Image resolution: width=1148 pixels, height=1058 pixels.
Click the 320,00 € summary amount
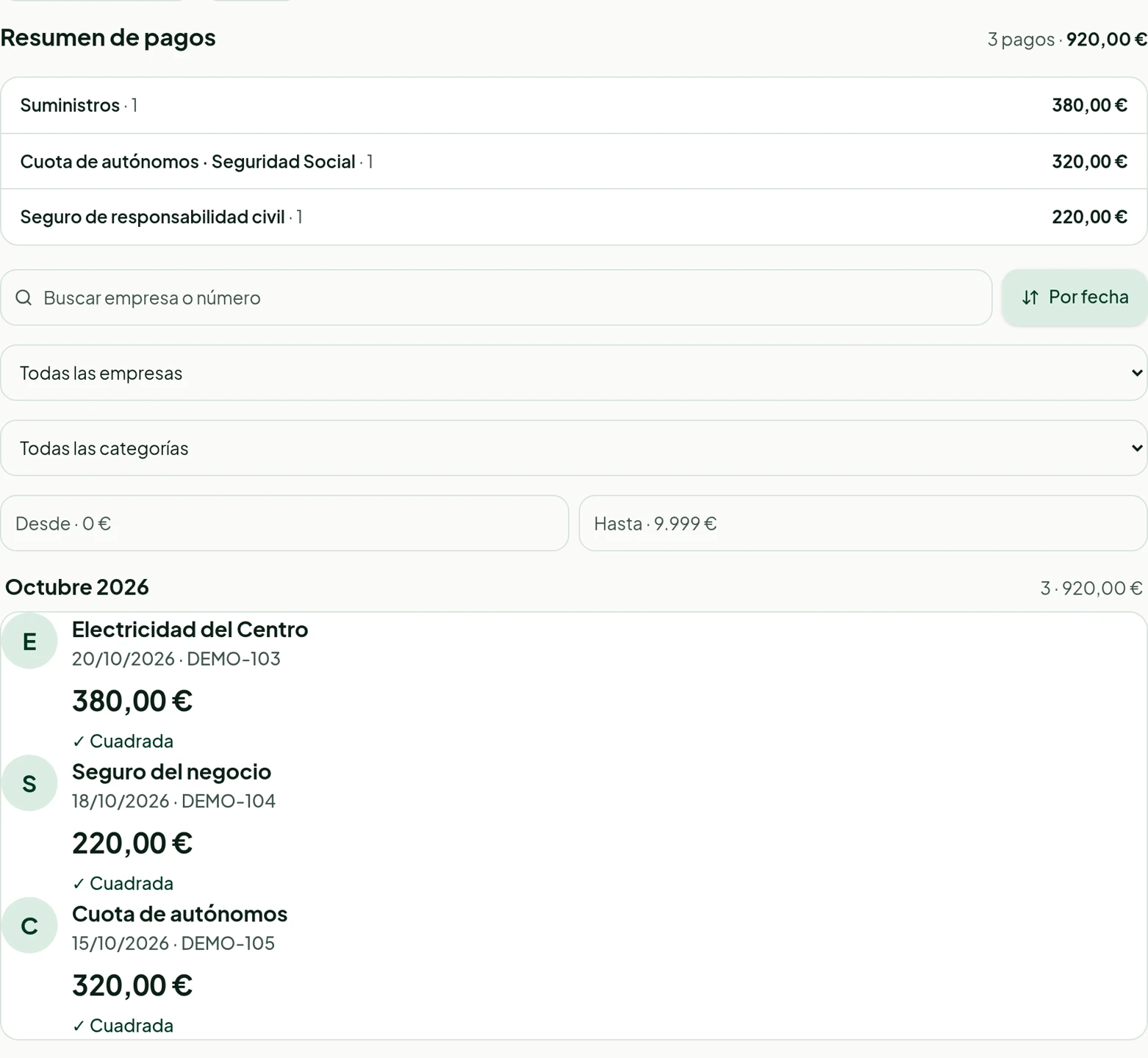(1089, 161)
